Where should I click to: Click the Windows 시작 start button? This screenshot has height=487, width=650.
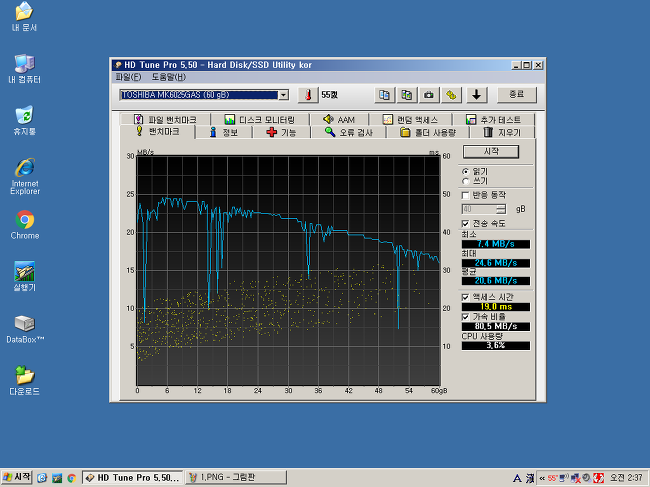click(17, 478)
